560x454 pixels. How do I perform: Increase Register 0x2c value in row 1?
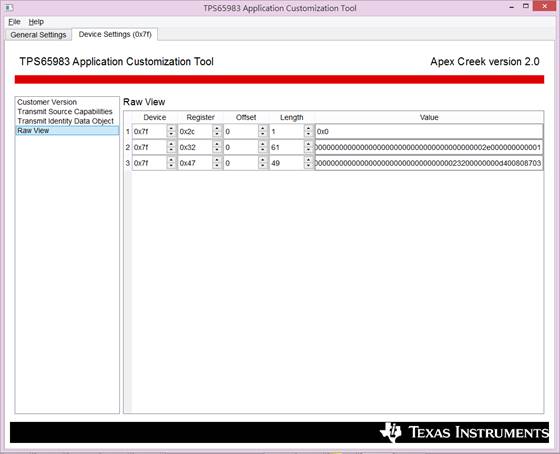(217, 128)
